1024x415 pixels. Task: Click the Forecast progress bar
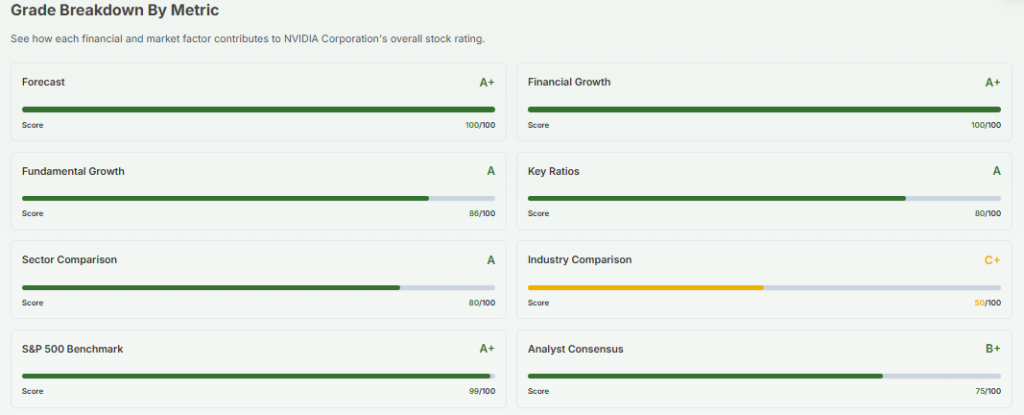(x=259, y=110)
